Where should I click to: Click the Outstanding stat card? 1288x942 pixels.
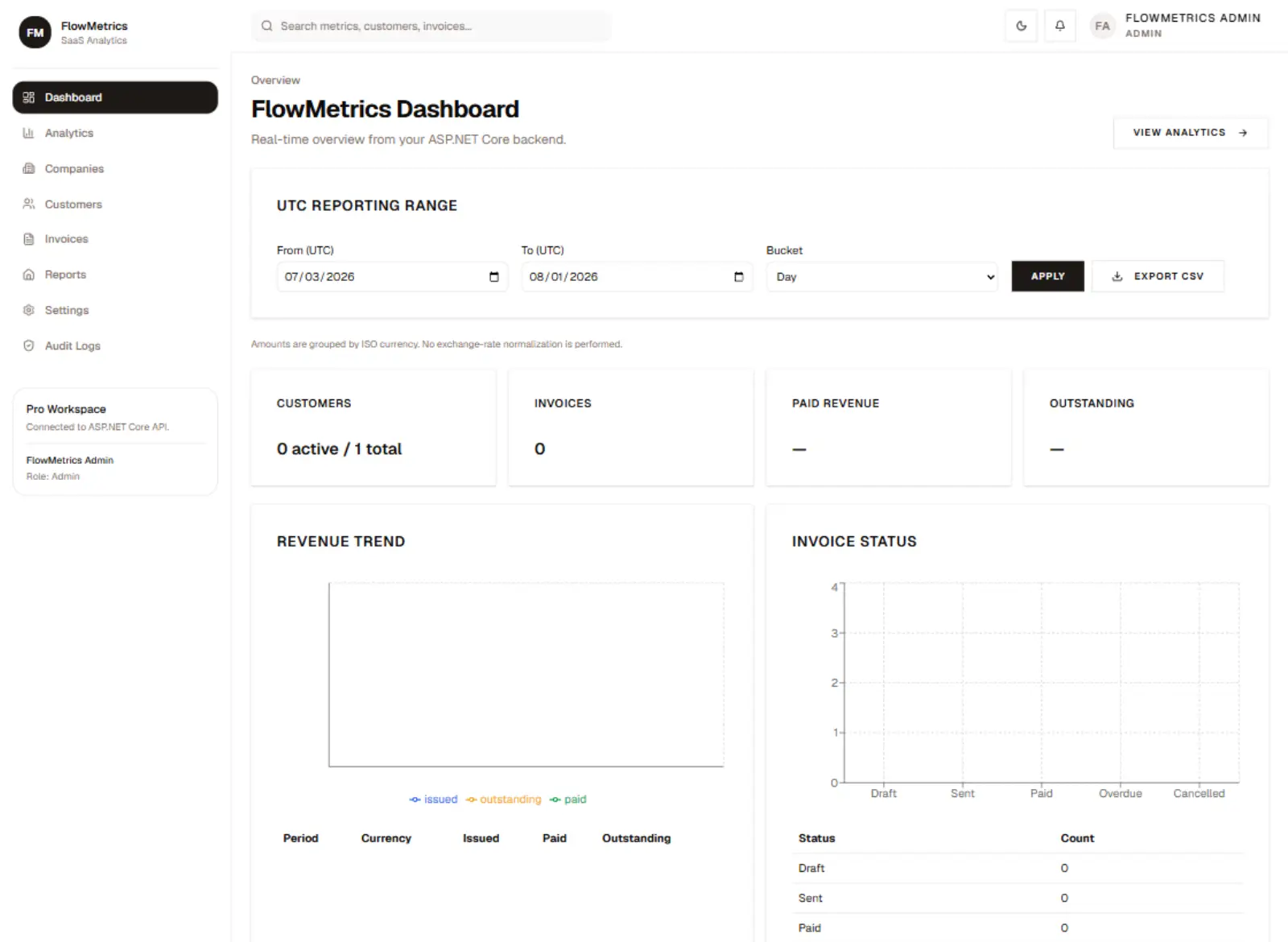pyautogui.click(x=1146, y=428)
